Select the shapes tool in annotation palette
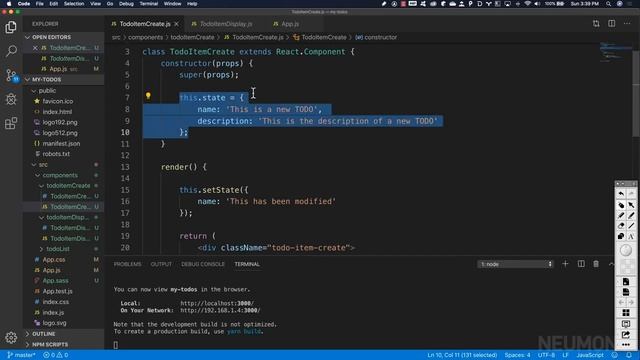The height and width of the screenshot is (360, 640). [x=621, y=236]
